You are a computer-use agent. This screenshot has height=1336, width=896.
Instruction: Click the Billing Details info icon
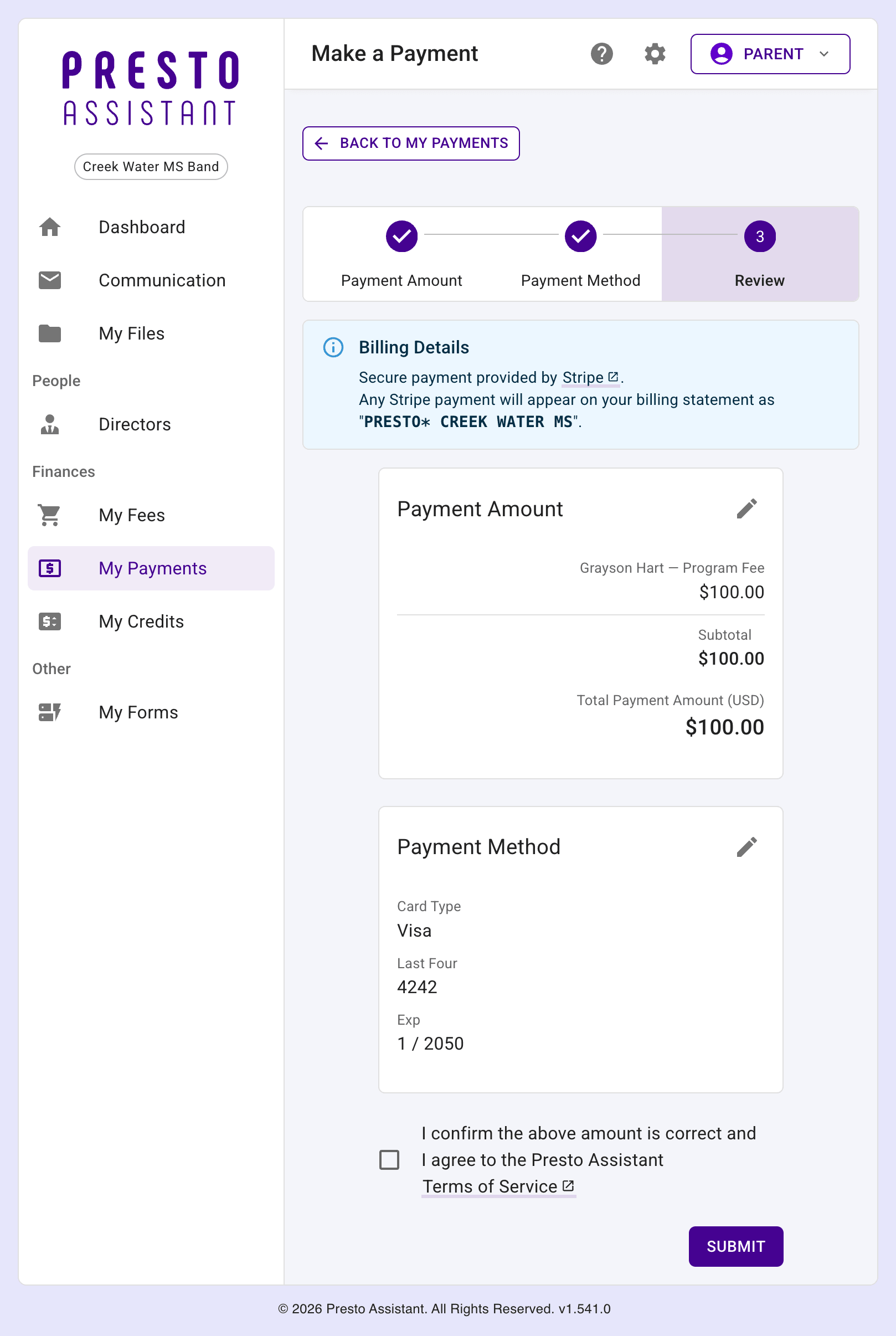click(x=333, y=347)
